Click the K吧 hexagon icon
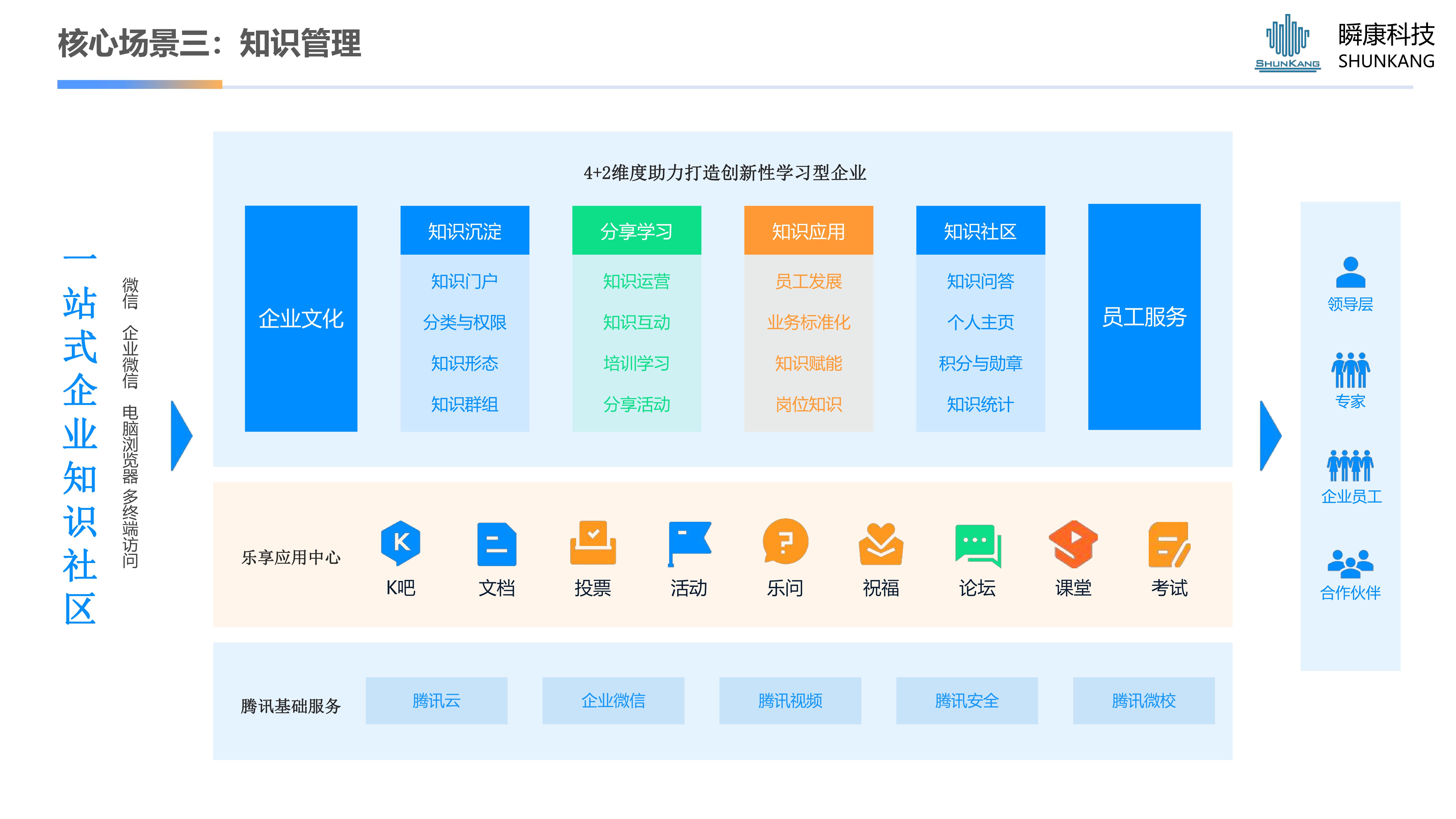This screenshot has height=819, width=1456. (400, 543)
